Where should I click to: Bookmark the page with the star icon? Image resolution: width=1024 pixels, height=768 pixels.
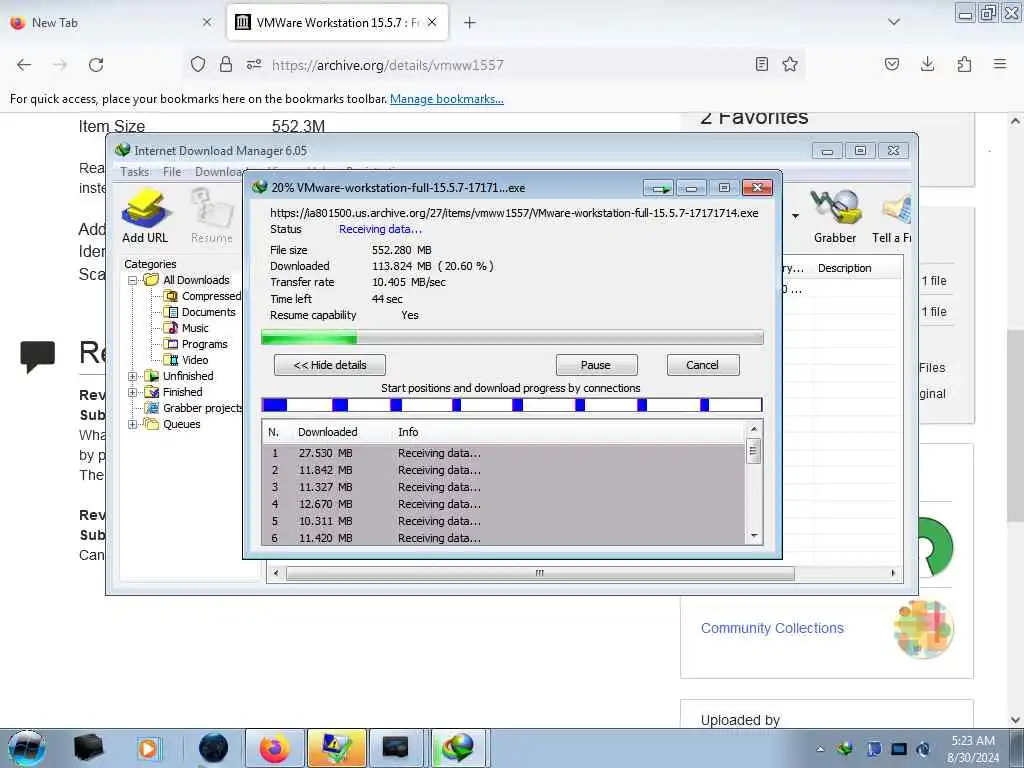tap(790, 65)
